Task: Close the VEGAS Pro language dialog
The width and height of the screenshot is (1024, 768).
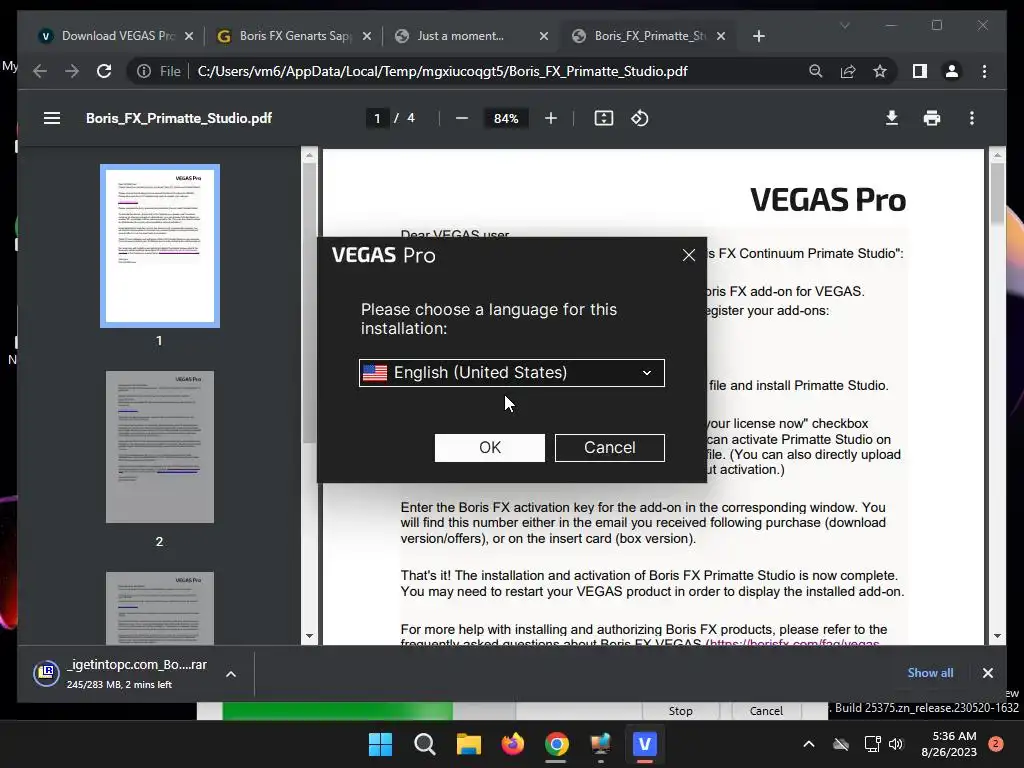Action: (688, 255)
